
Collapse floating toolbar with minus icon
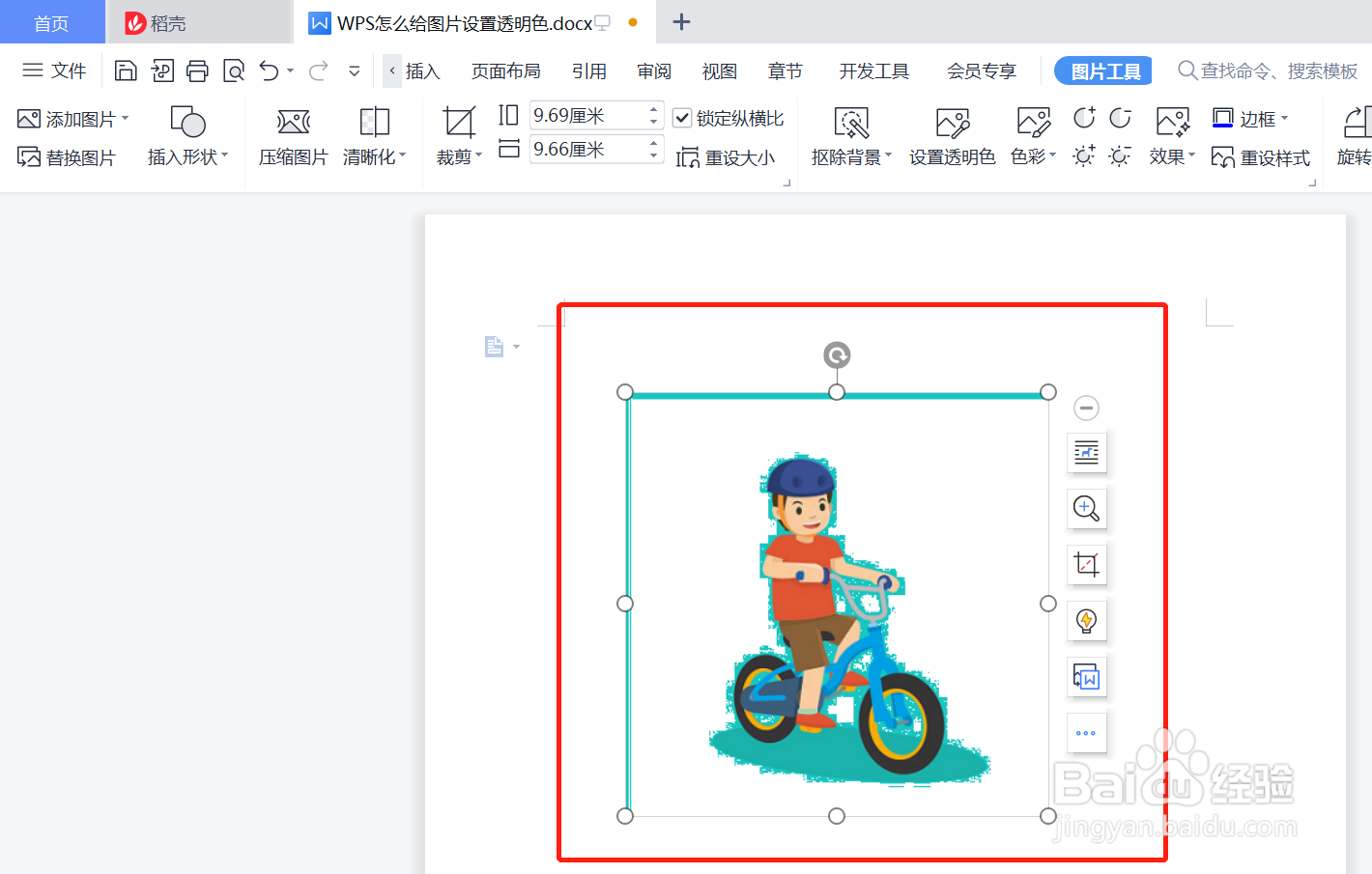(1086, 408)
